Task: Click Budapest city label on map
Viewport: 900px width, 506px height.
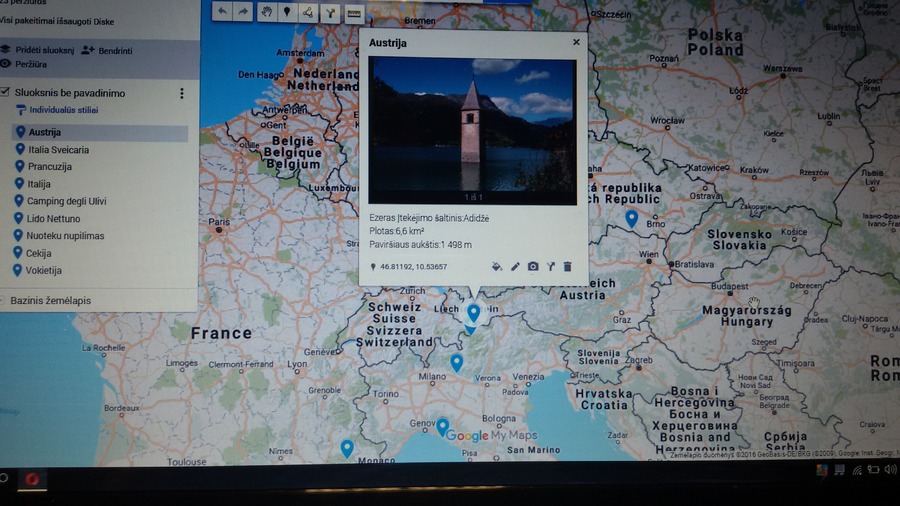Action: point(730,286)
